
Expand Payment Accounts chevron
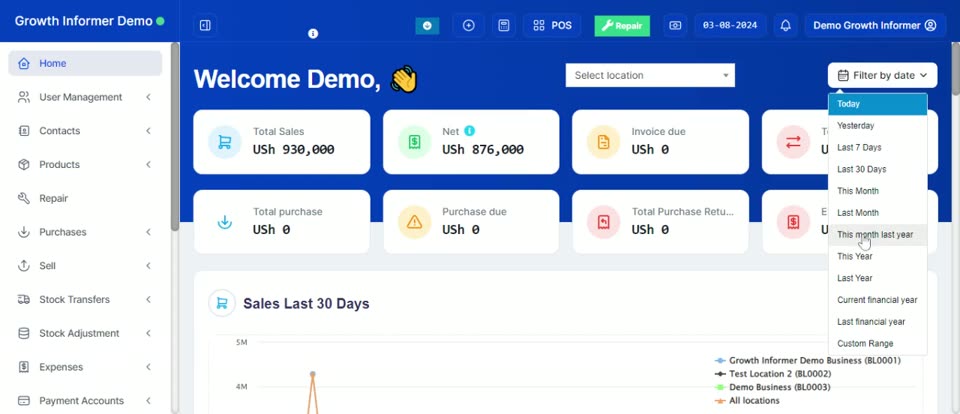148,401
